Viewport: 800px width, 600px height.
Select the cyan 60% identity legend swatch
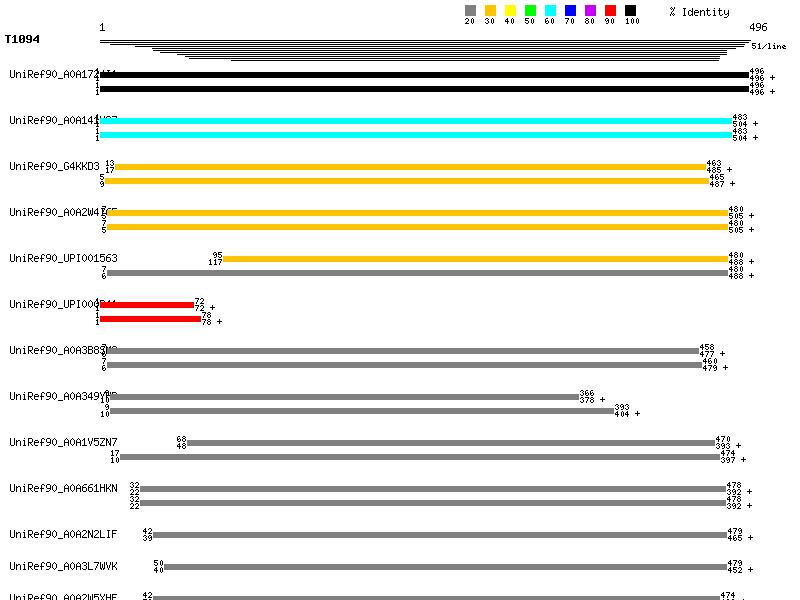pyautogui.click(x=550, y=11)
